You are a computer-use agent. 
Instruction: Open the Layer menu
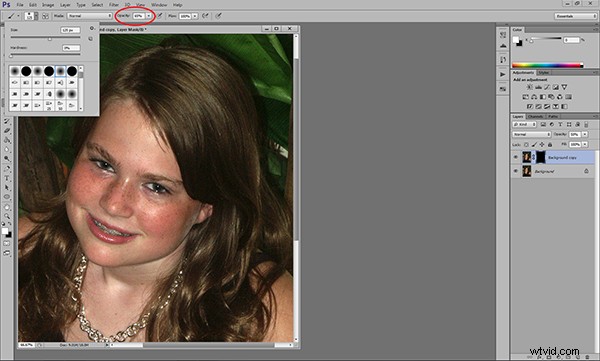pyautogui.click(x=65, y=5)
